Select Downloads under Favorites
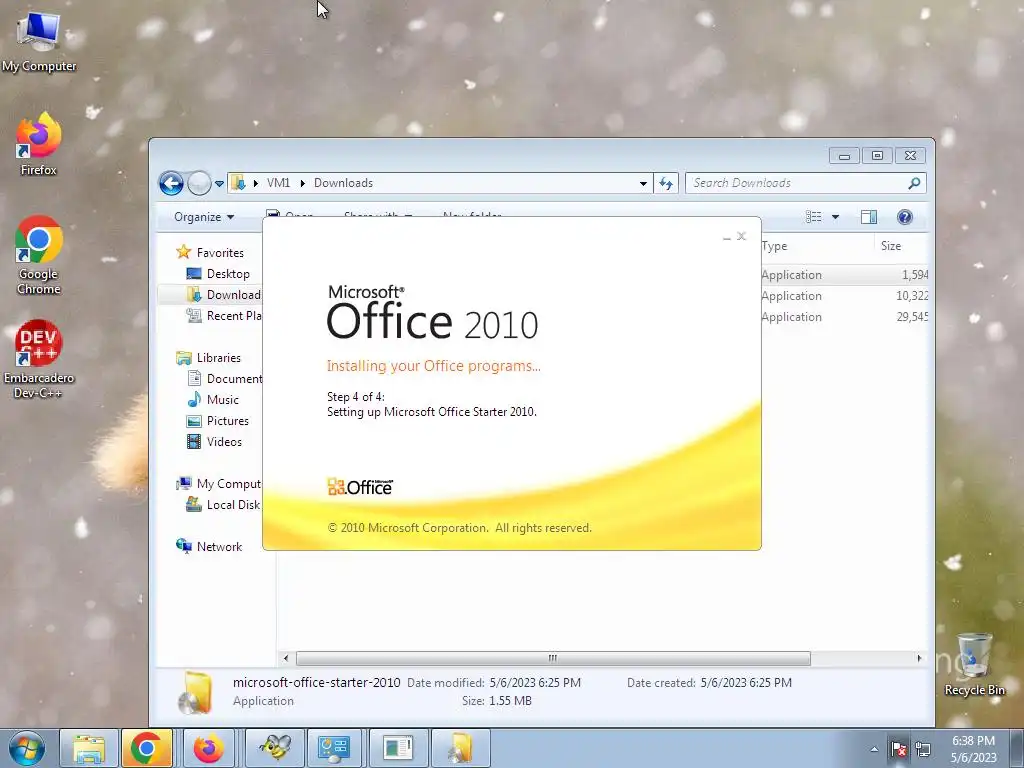Image resolution: width=1024 pixels, height=768 pixels. 223,295
